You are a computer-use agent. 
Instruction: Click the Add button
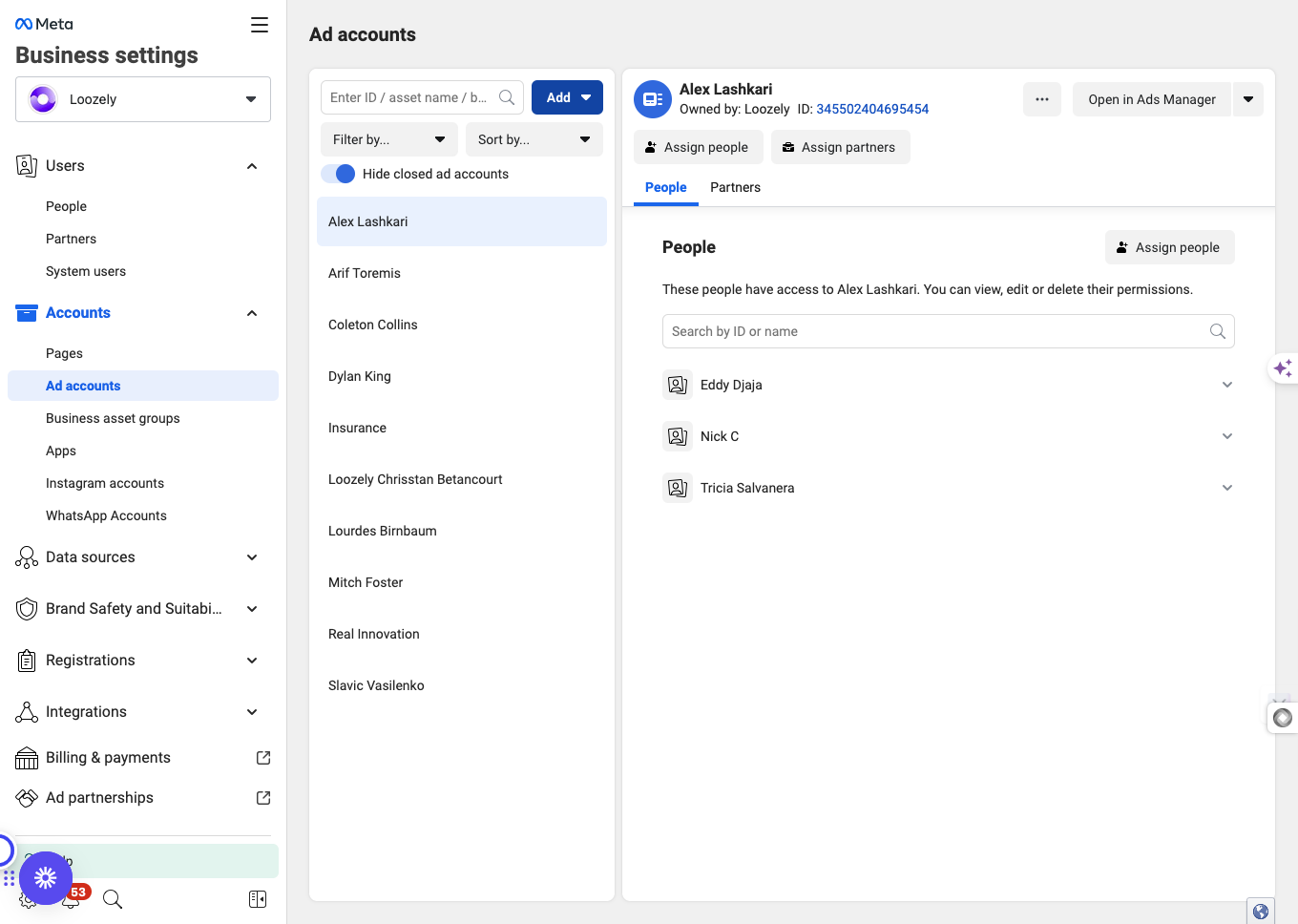(567, 97)
